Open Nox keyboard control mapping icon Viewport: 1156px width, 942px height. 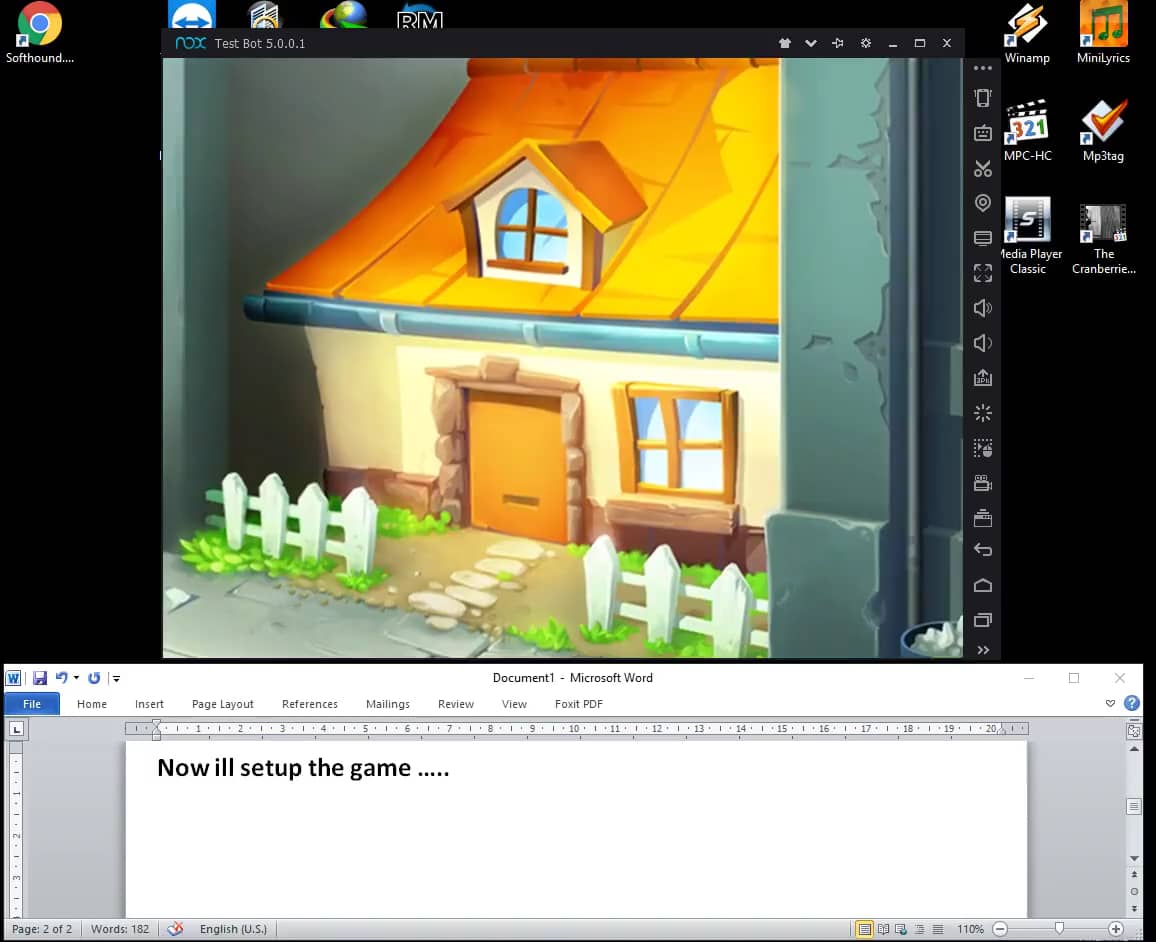pos(982,133)
